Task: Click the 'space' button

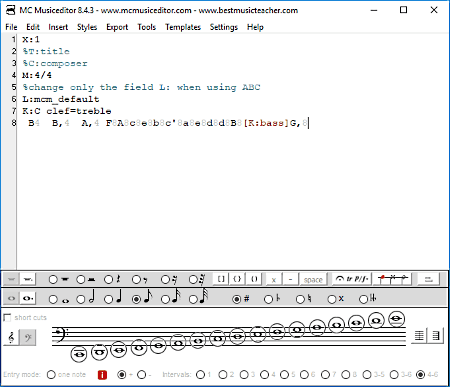Action: (x=313, y=279)
